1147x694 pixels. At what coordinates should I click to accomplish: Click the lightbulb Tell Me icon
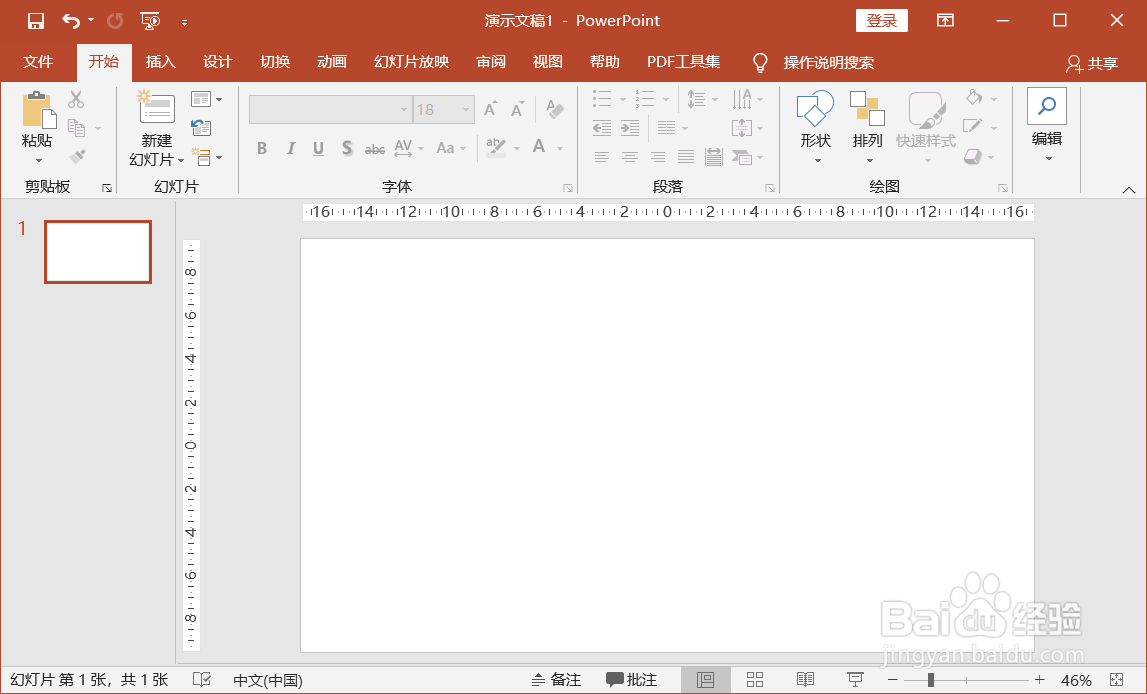[760, 63]
